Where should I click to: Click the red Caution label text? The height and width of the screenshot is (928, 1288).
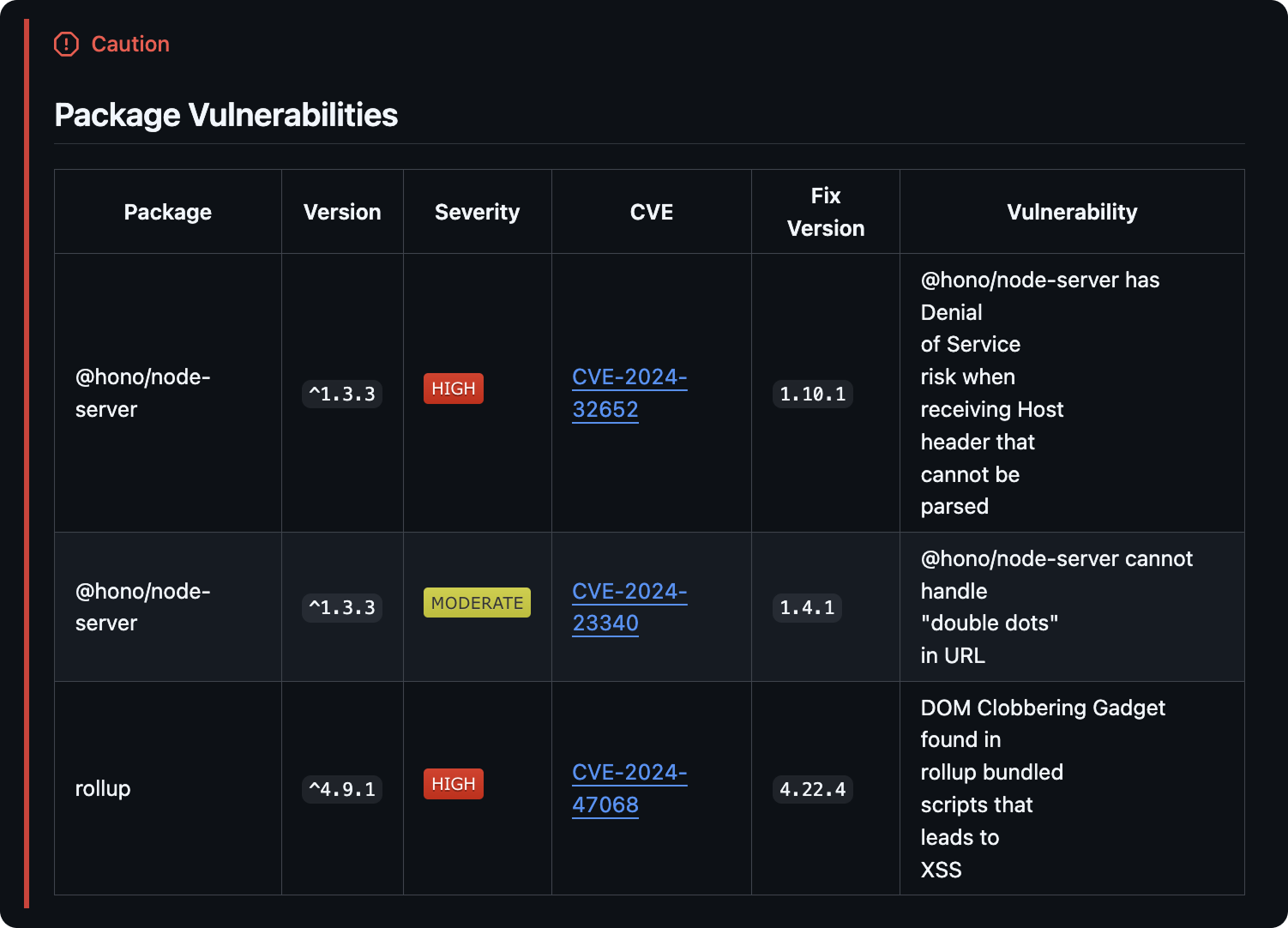click(x=130, y=44)
